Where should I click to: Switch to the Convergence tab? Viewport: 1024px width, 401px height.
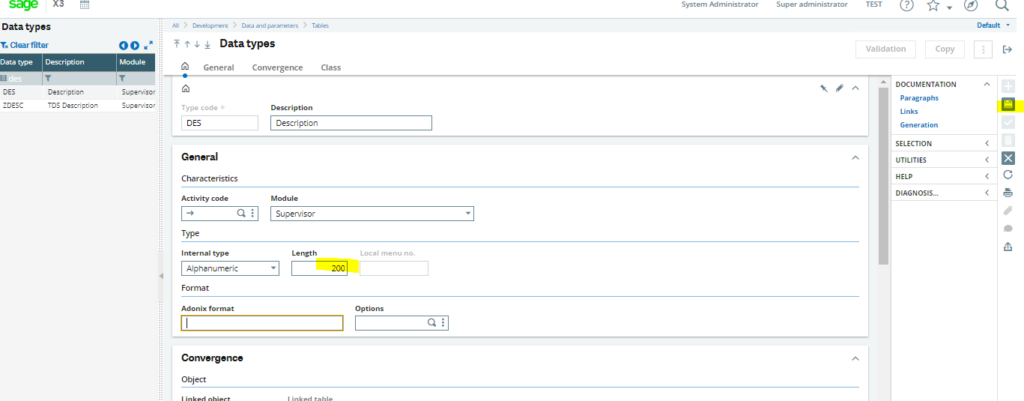tap(277, 67)
